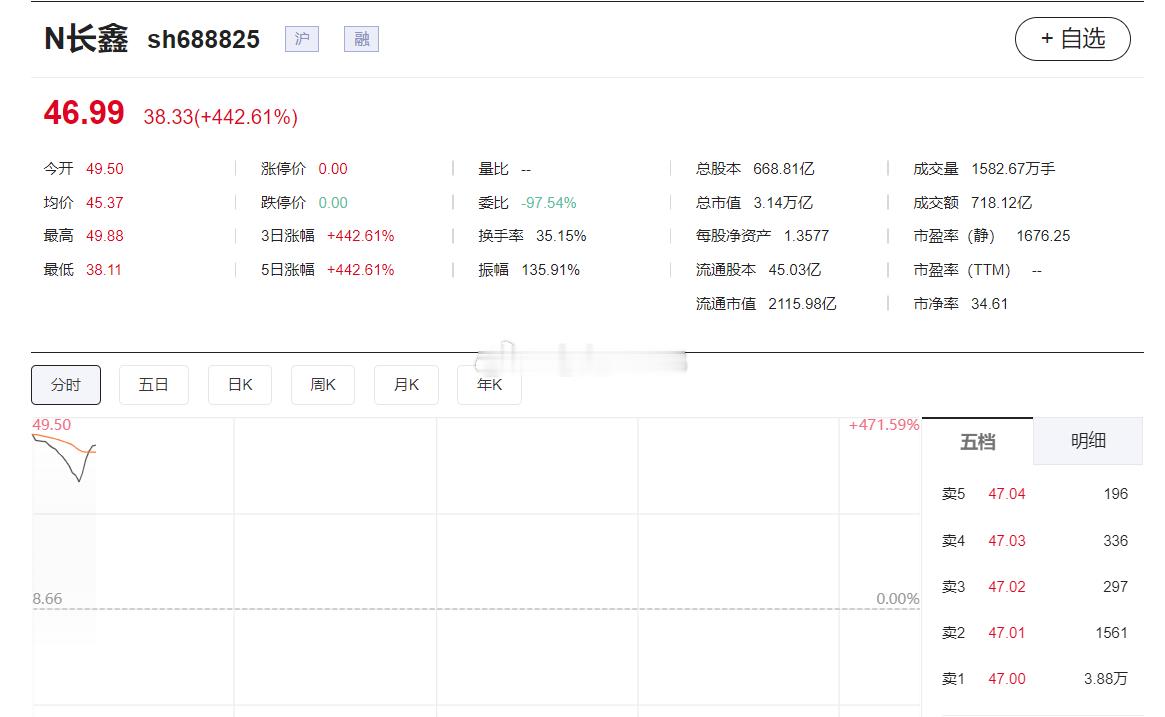Switch to the 五日 chart tab
The height and width of the screenshot is (717, 1165).
[153, 385]
